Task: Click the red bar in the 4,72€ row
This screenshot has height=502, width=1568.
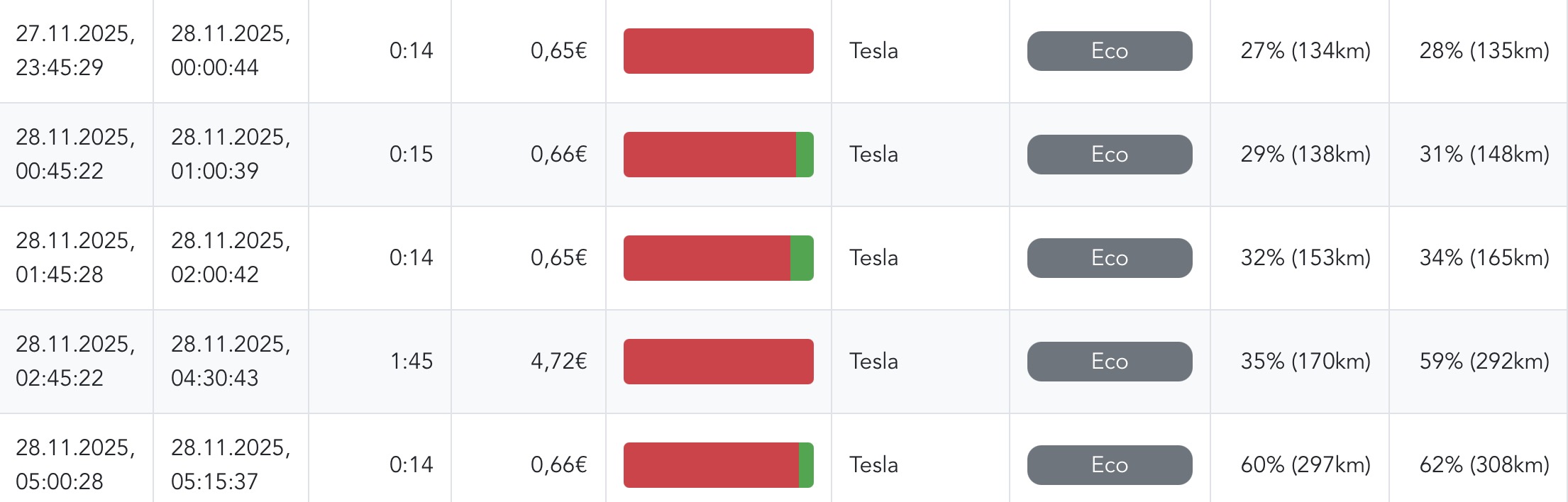Action: pos(718,362)
